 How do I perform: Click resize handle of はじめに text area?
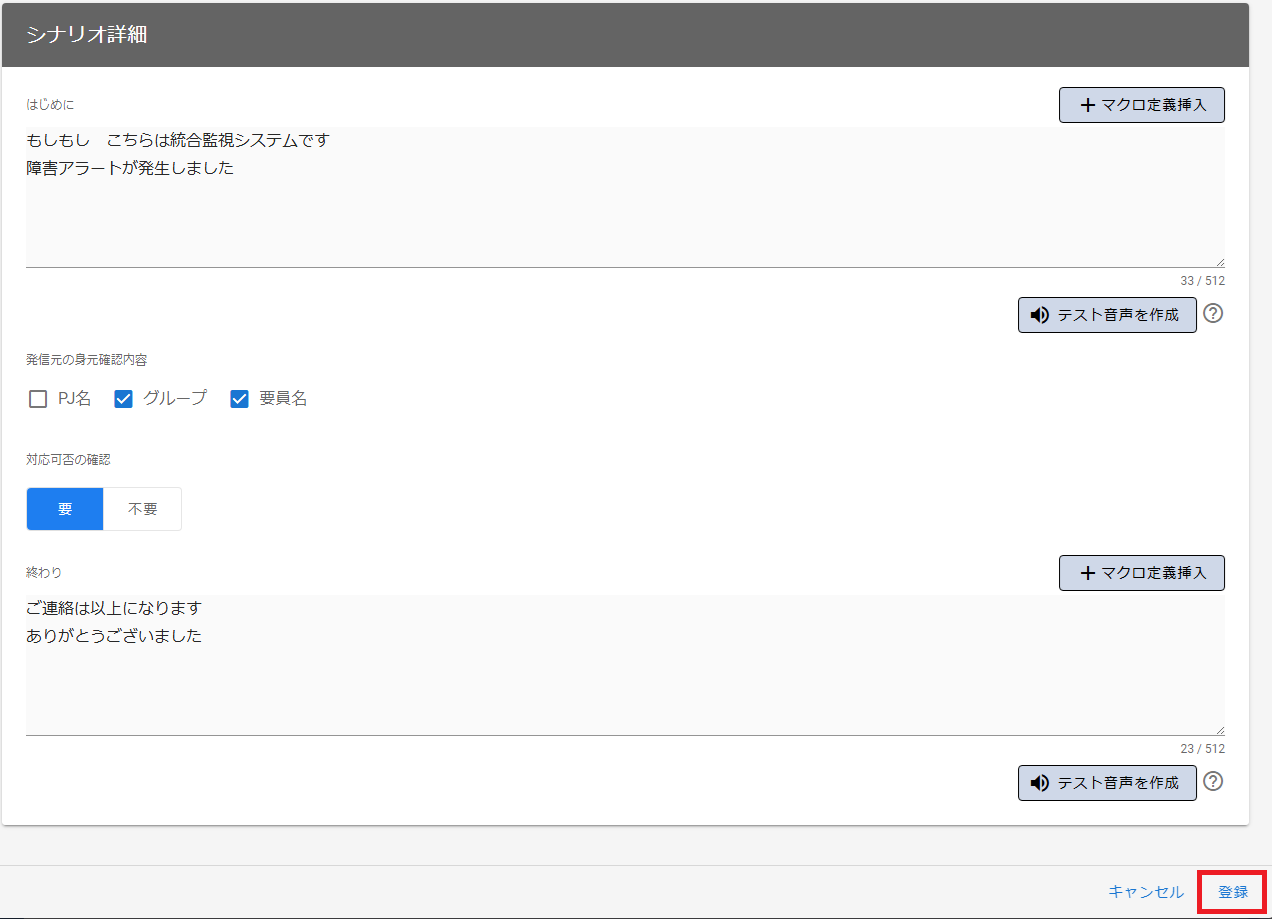coord(1220,263)
